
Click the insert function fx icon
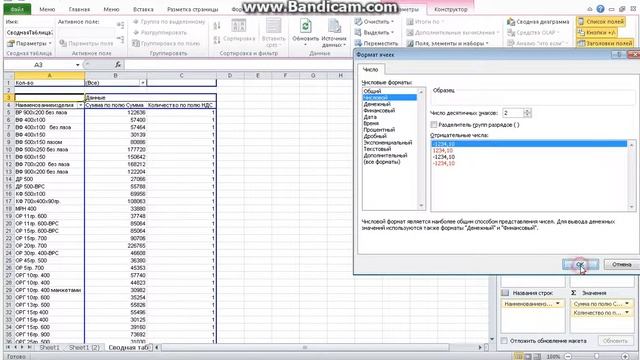click(x=118, y=64)
